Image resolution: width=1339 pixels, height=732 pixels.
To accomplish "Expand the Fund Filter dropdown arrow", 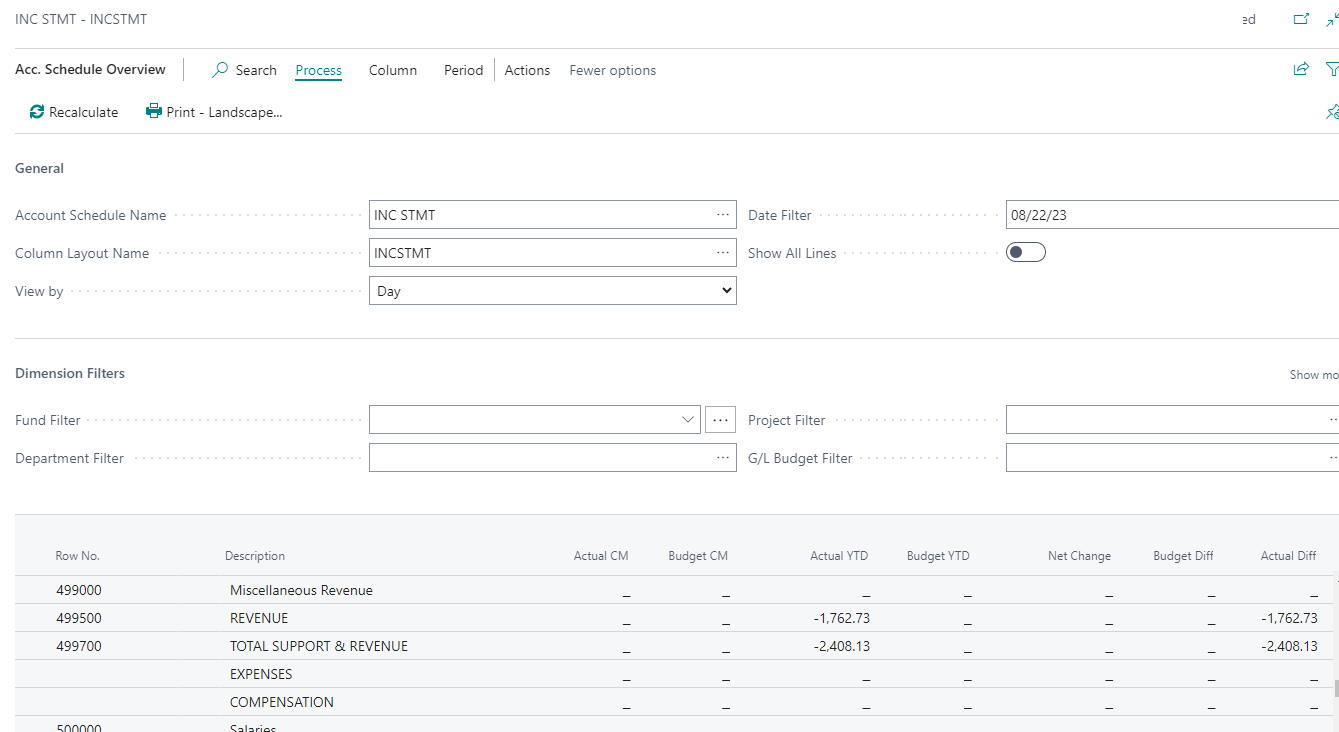I will 688,420.
